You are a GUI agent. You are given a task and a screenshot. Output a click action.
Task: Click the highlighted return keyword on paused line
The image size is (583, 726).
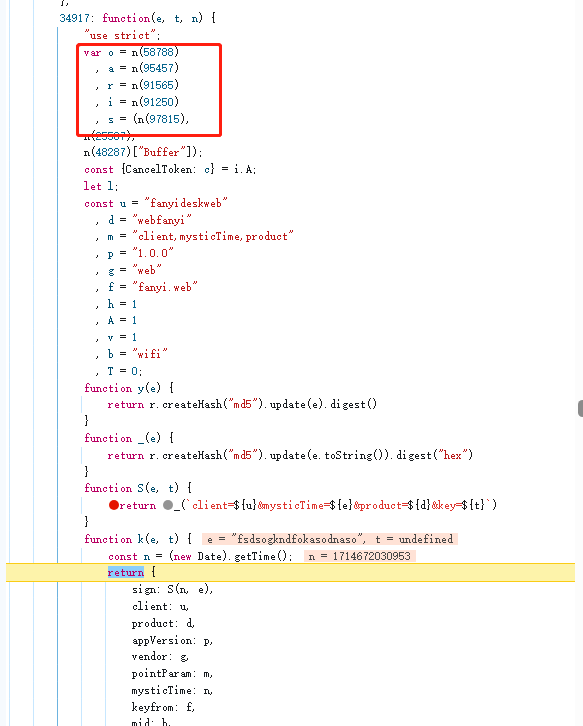click(126, 573)
